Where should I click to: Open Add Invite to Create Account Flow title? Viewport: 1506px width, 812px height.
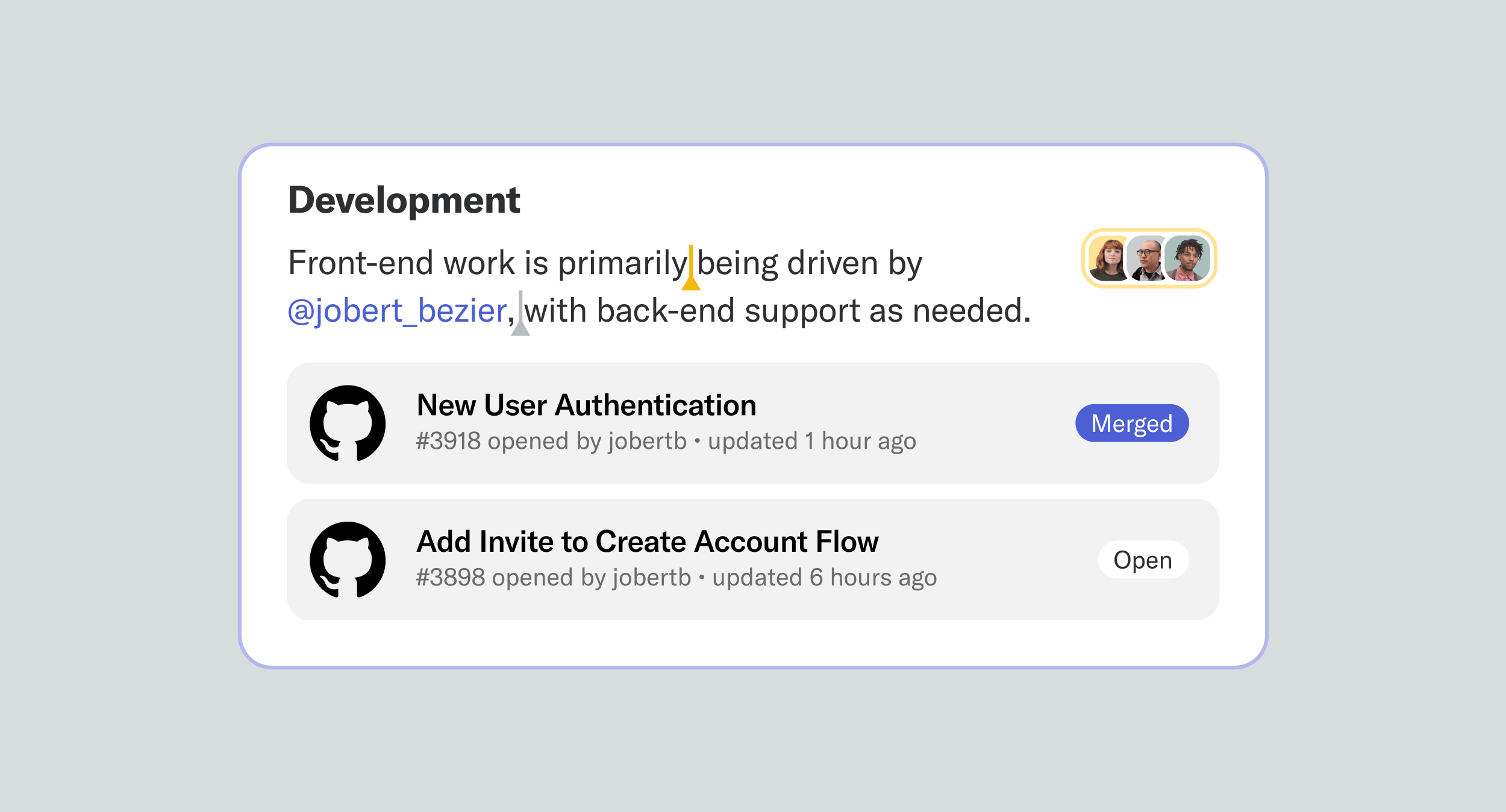(x=648, y=542)
